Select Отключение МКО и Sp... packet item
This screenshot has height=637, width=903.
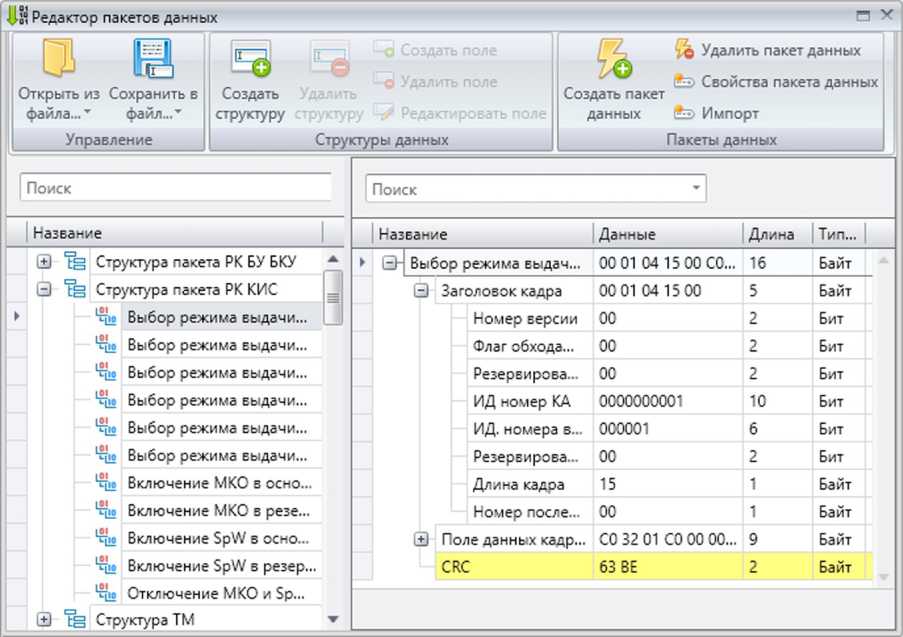(217, 592)
